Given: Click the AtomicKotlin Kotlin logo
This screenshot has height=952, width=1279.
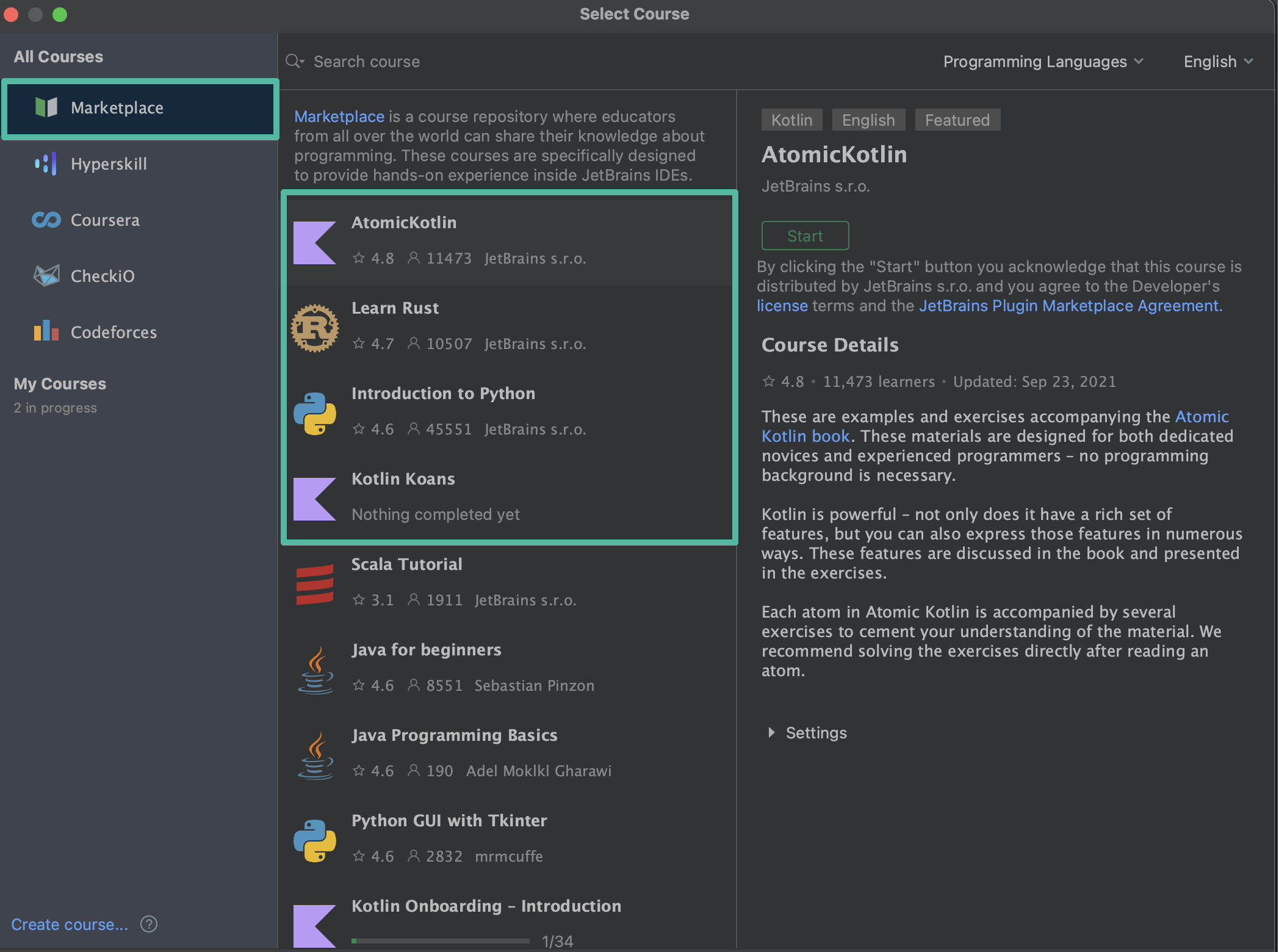Looking at the screenshot, I should pyautogui.click(x=315, y=243).
